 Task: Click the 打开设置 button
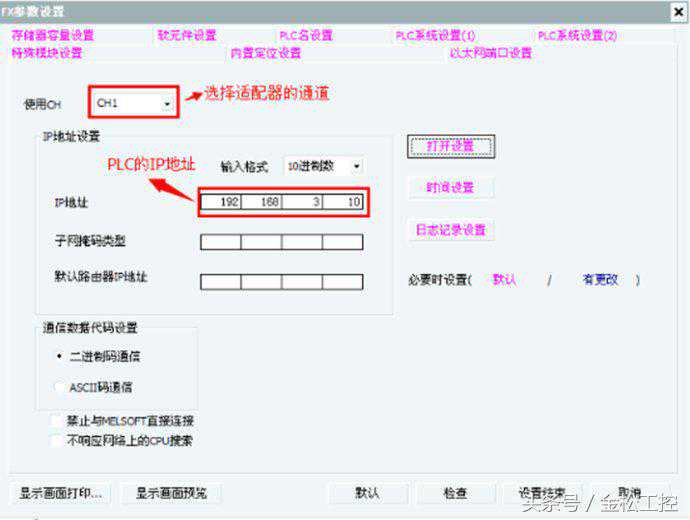[x=451, y=146]
